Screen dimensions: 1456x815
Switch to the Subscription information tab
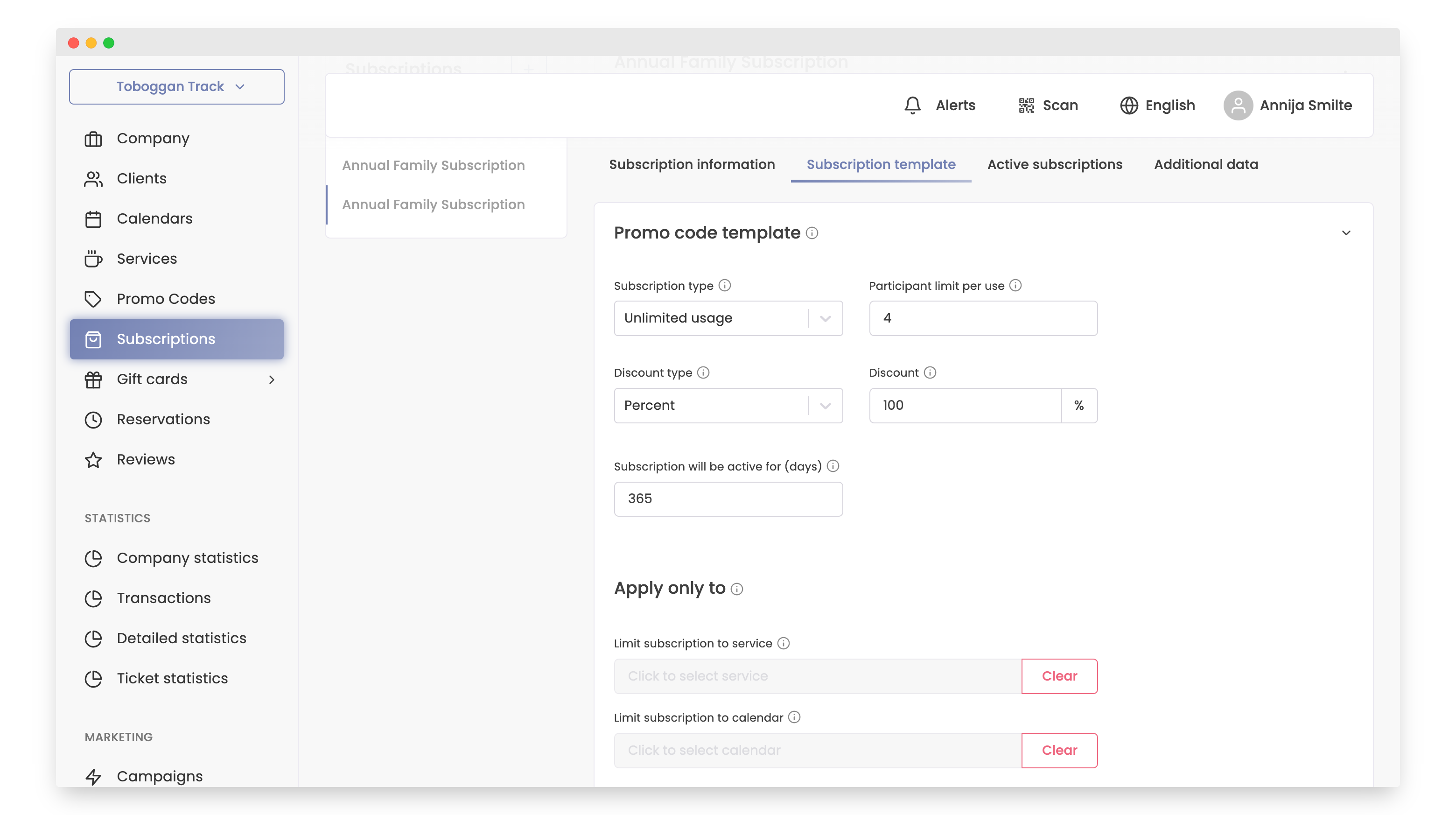691,164
